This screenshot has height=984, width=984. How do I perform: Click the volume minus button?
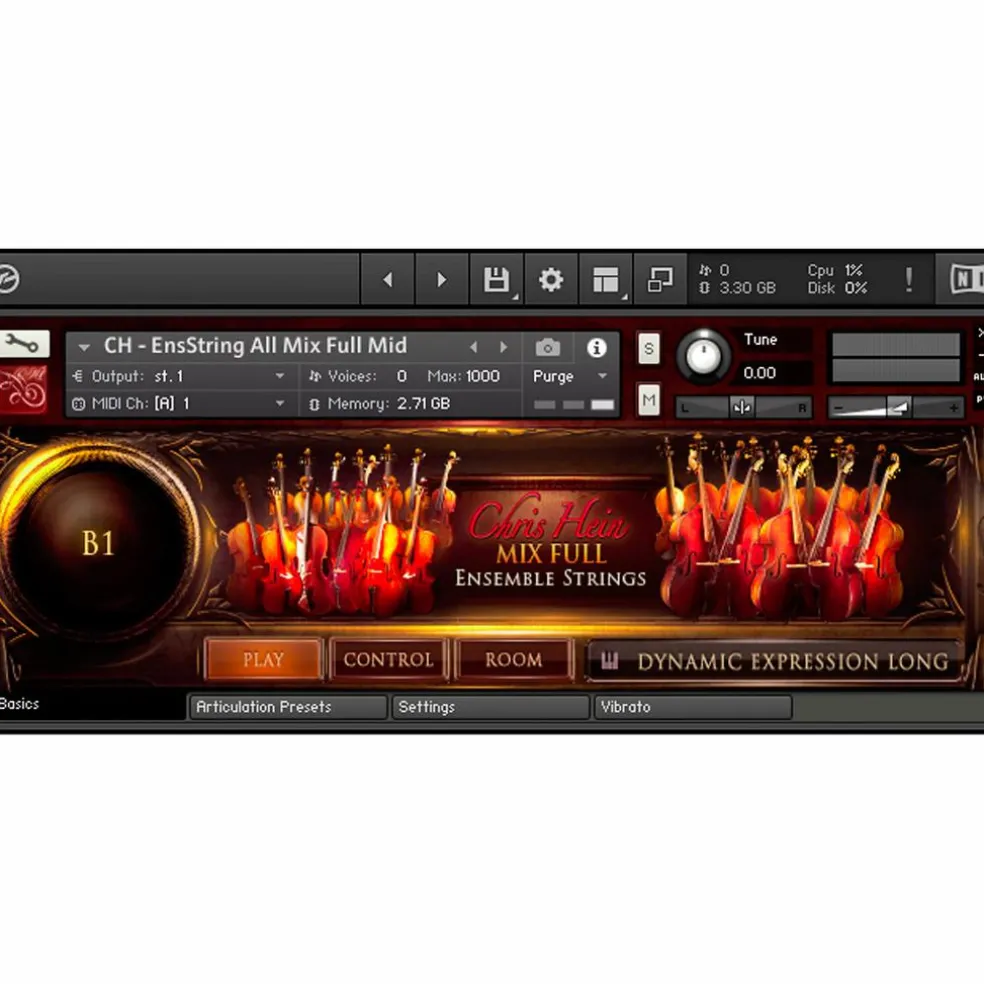[x=838, y=409]
